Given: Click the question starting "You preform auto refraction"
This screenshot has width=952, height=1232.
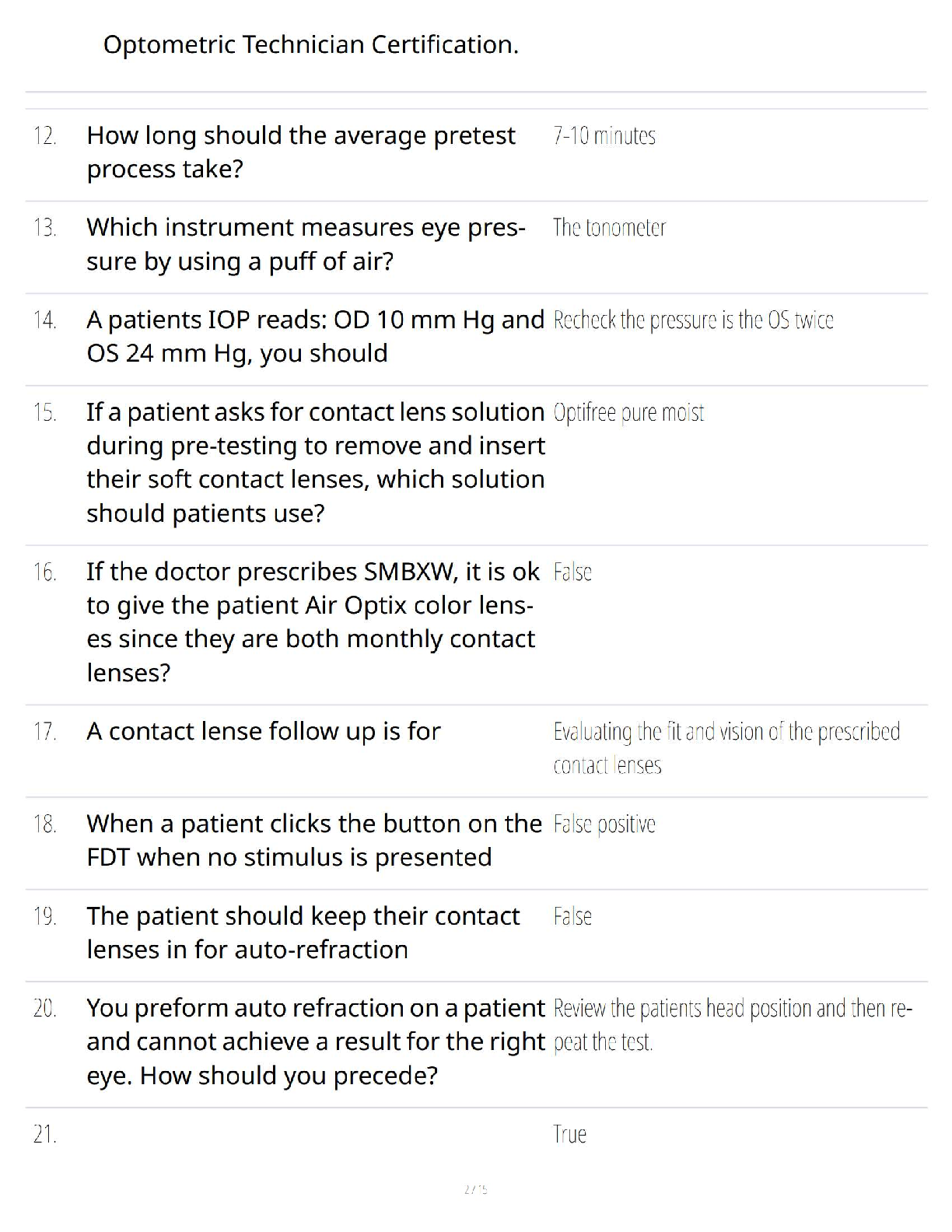Looking at the screenshot, I should tap(315, 1041).
